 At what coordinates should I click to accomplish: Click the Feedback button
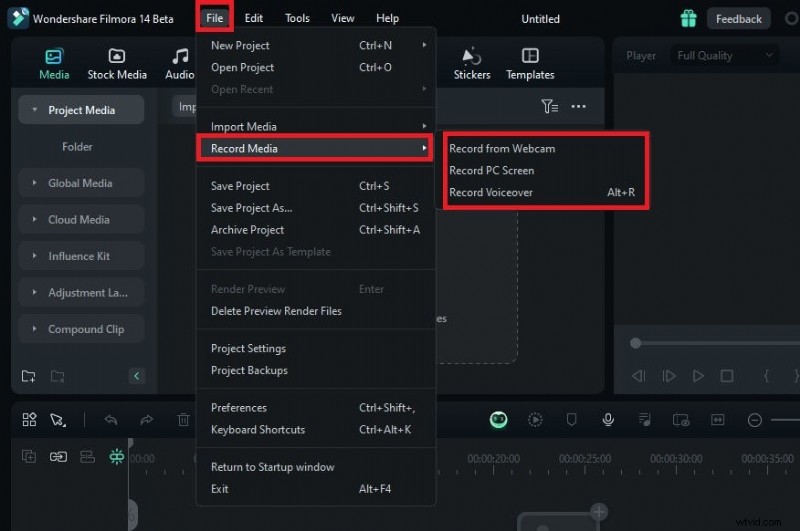[738, 19]
